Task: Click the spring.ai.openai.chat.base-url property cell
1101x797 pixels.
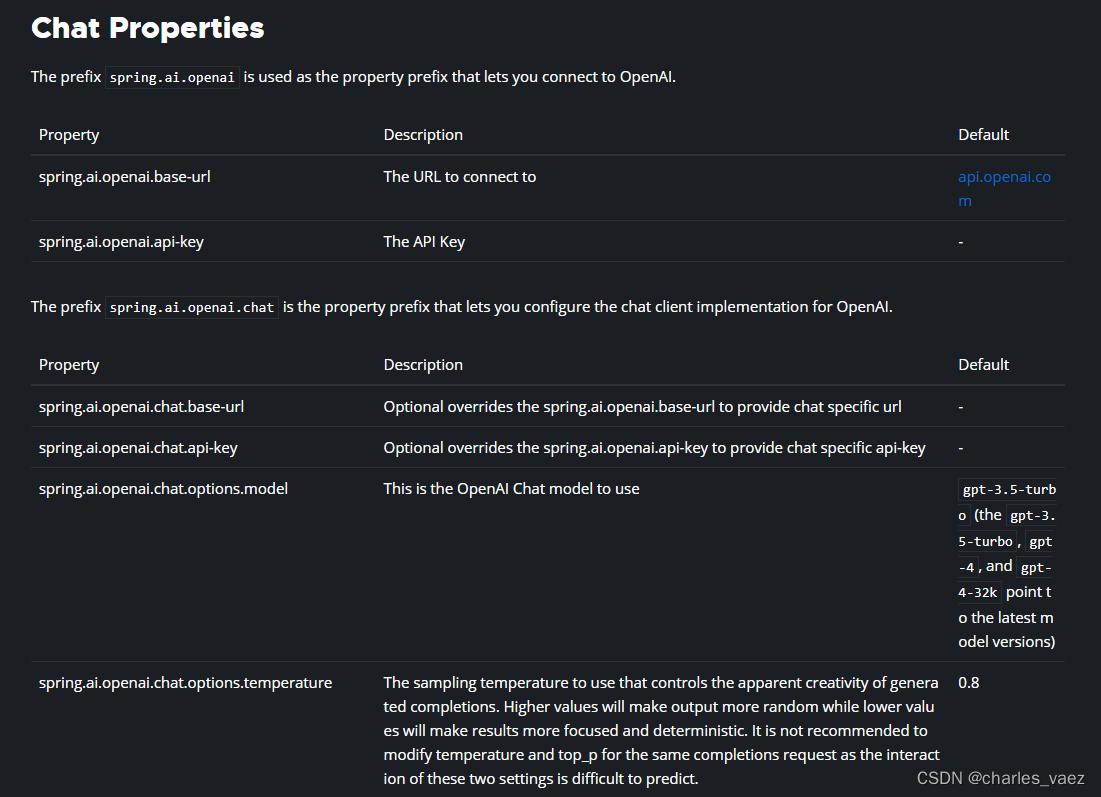Action: coord(141,407)
